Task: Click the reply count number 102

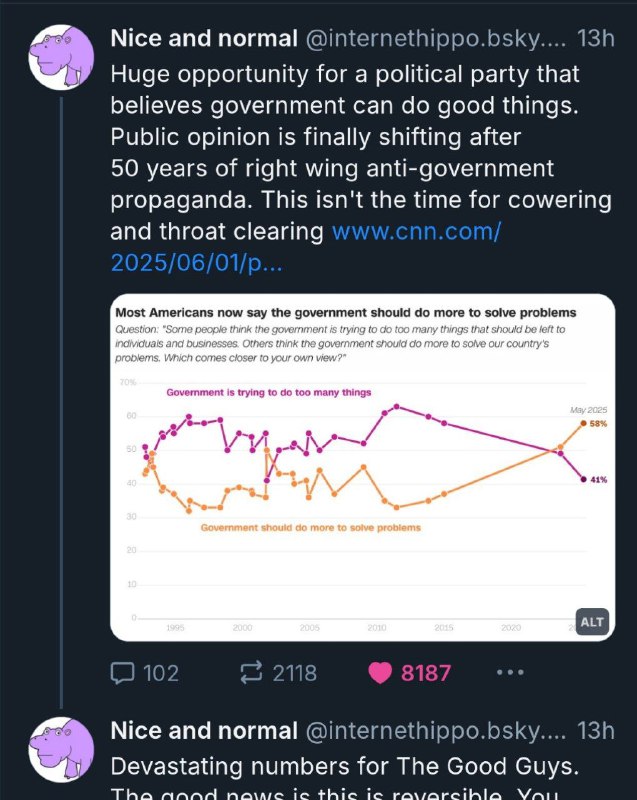Action: (x=161, y=673)
